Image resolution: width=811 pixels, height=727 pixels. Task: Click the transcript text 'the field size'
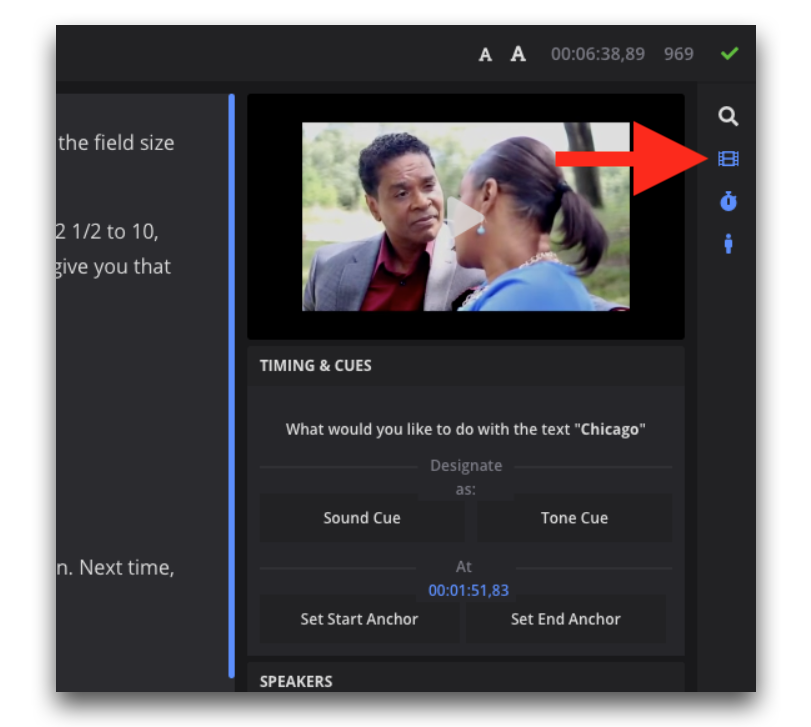[x=116, y=143]
